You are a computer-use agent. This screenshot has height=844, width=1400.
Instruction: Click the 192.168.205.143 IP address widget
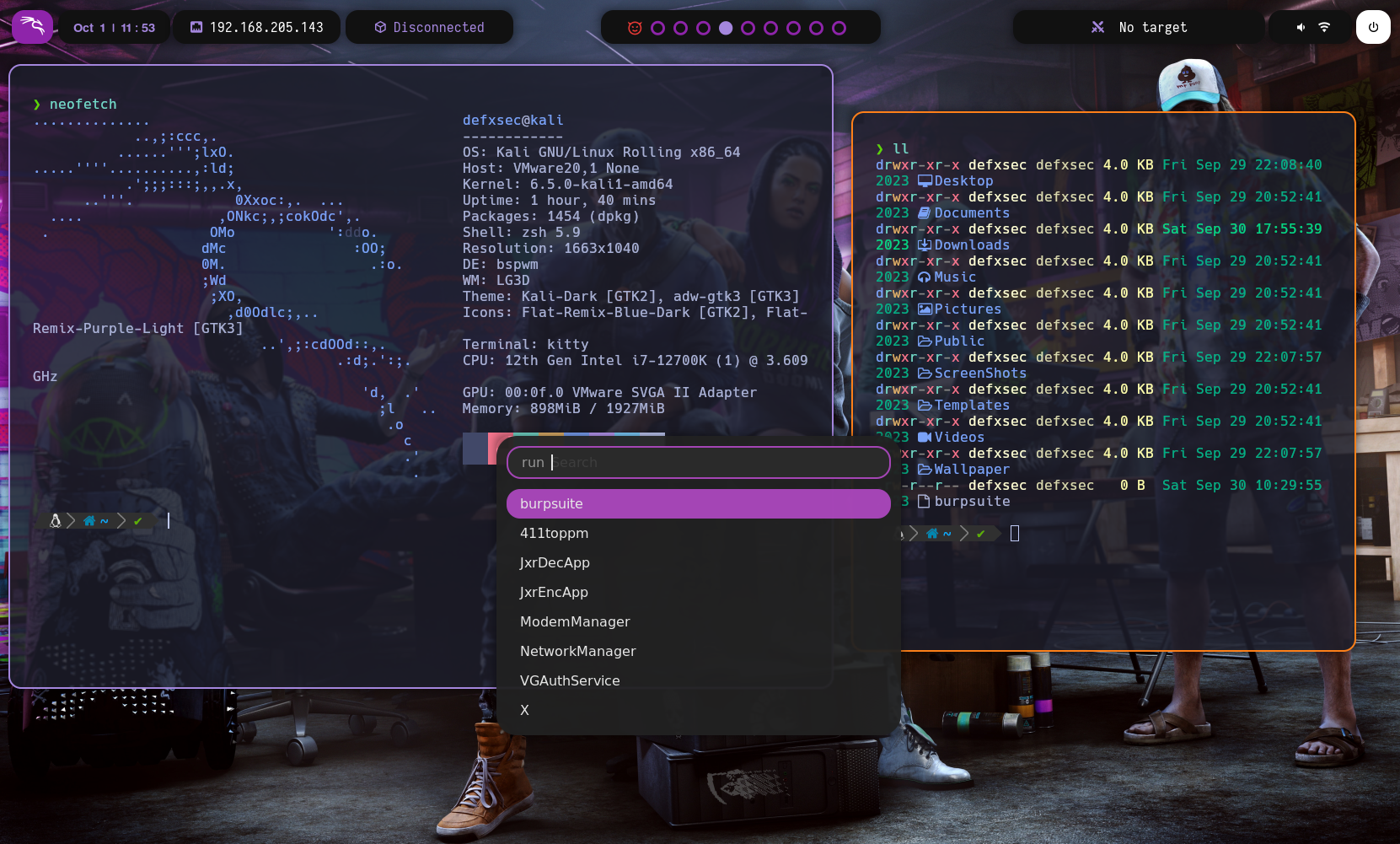(256, 27)
